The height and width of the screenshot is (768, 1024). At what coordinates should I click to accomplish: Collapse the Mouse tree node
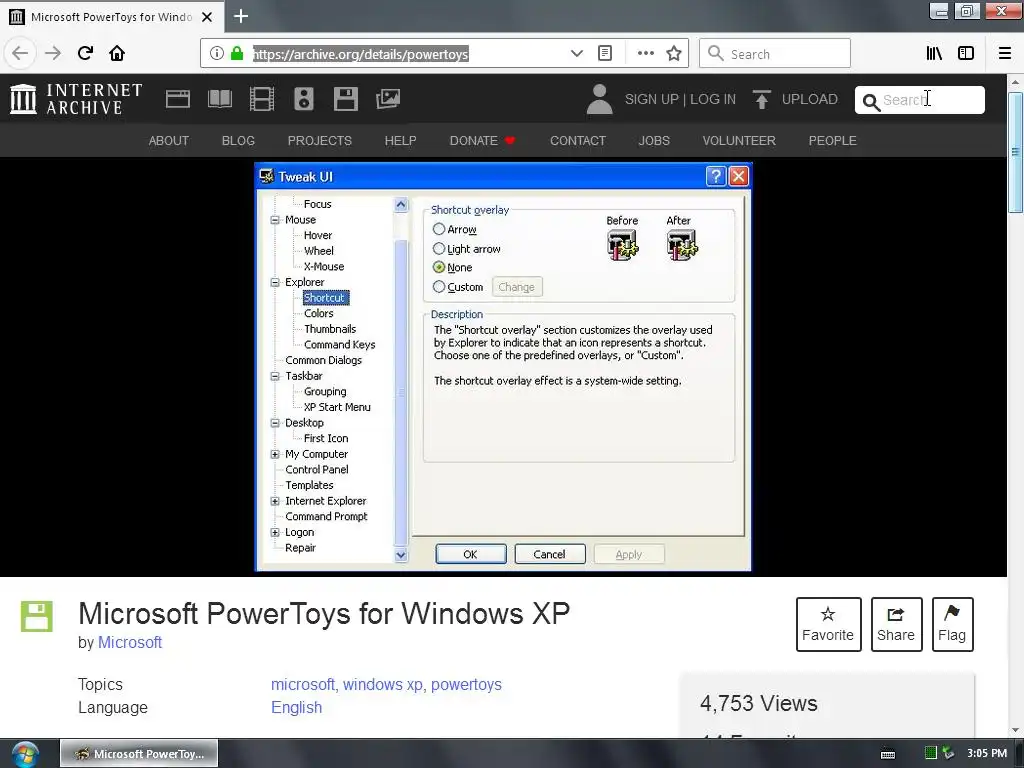[x=275, y=220]
